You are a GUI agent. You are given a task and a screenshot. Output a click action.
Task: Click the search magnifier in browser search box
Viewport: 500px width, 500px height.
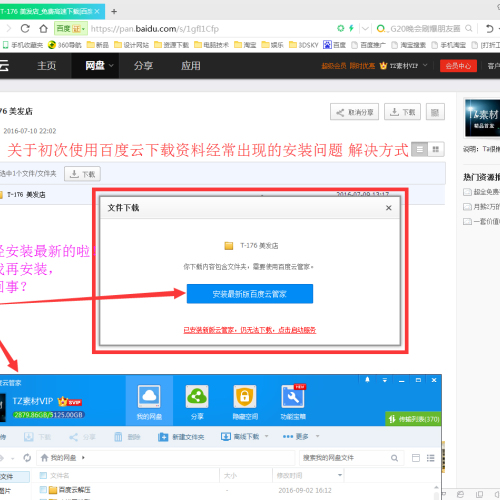pyautogui.click(x=469, y=29)
